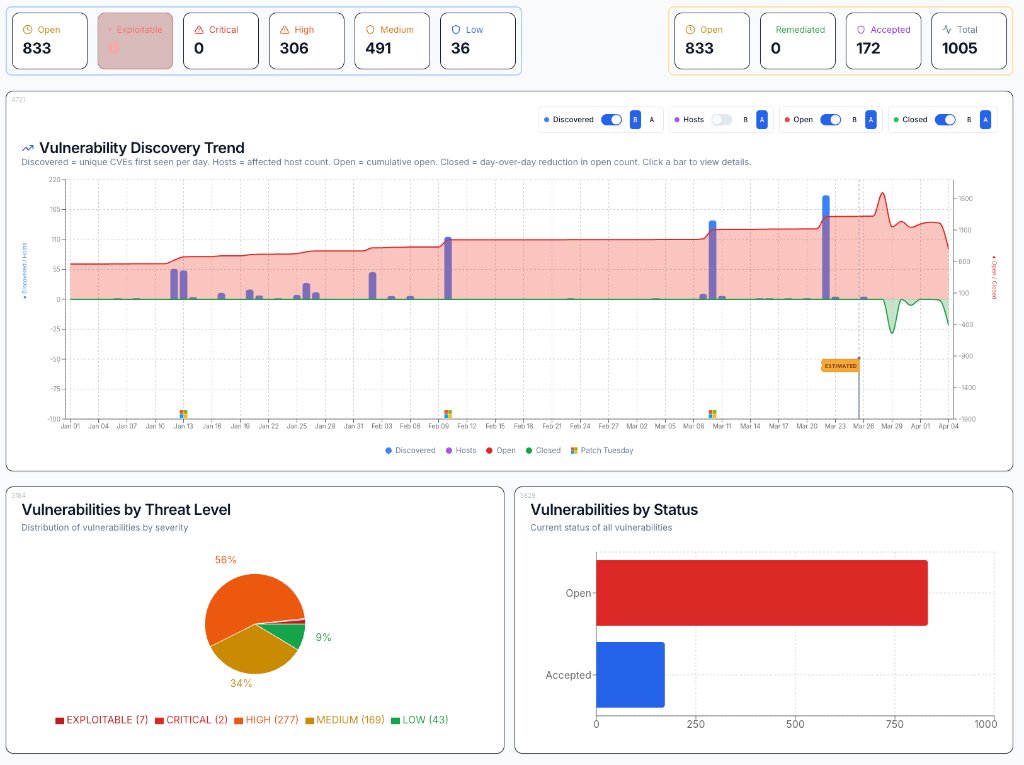Click the Critical warning triangle icon
Screen dimensions: 1024x765
pyautogui.click(x=199, y=29)
